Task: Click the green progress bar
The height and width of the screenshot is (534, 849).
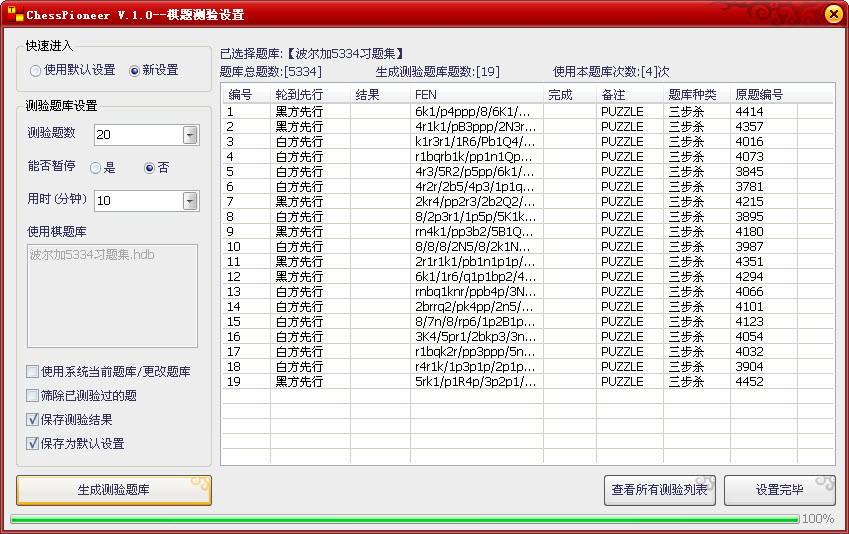Action: (x=404, y=519)
